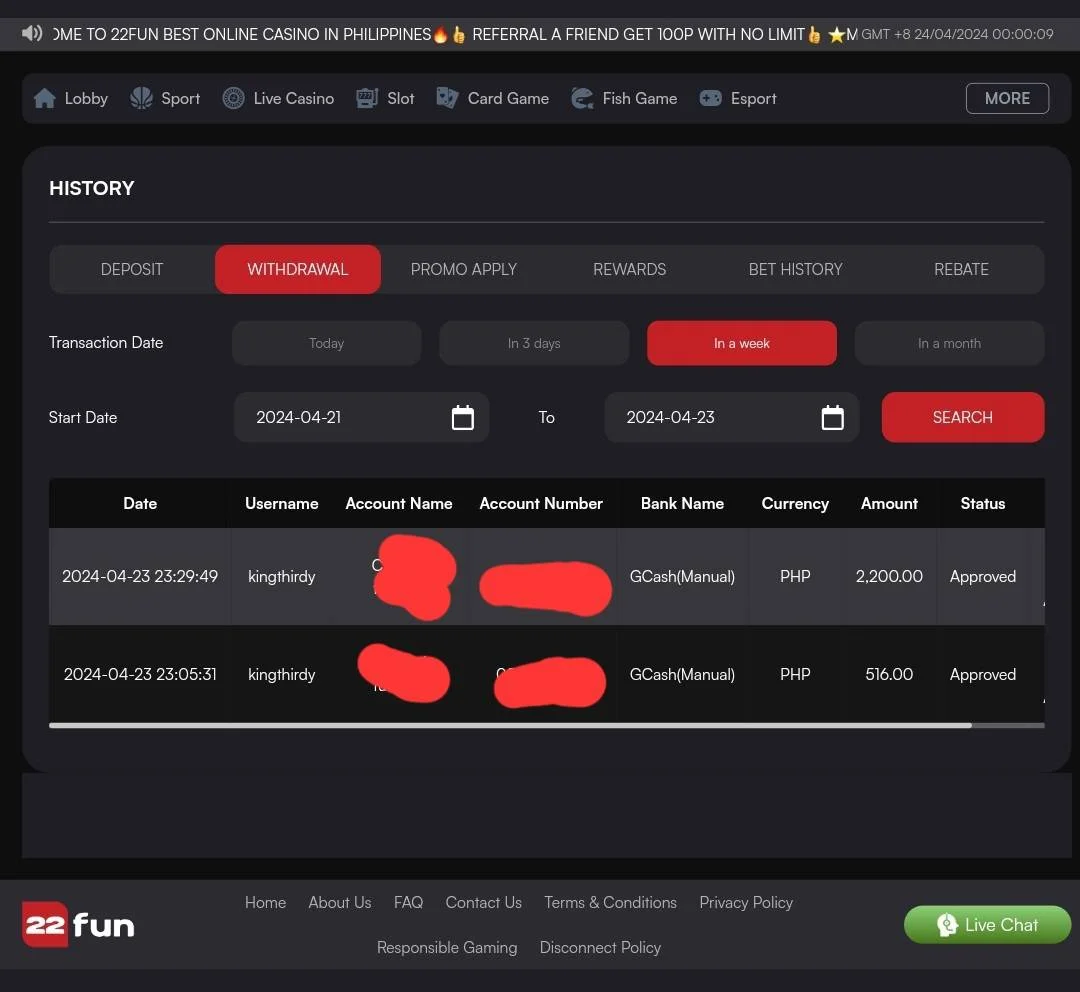1080x992 pixels.
Task: Open the Sport menu item
Action: click(x=165, y=99)
